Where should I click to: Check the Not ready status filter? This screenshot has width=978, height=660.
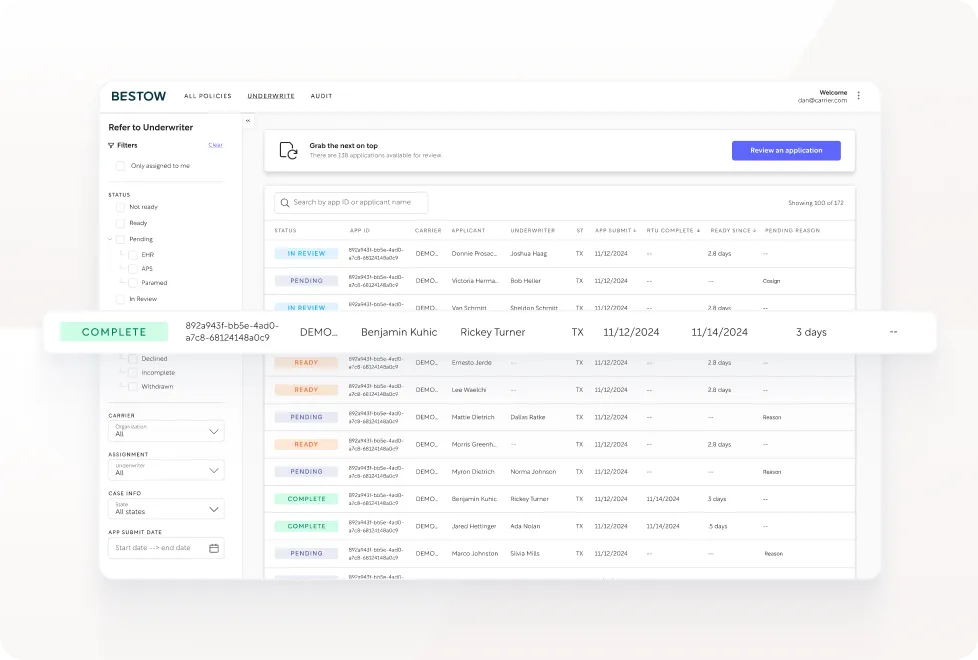(120, 207)
